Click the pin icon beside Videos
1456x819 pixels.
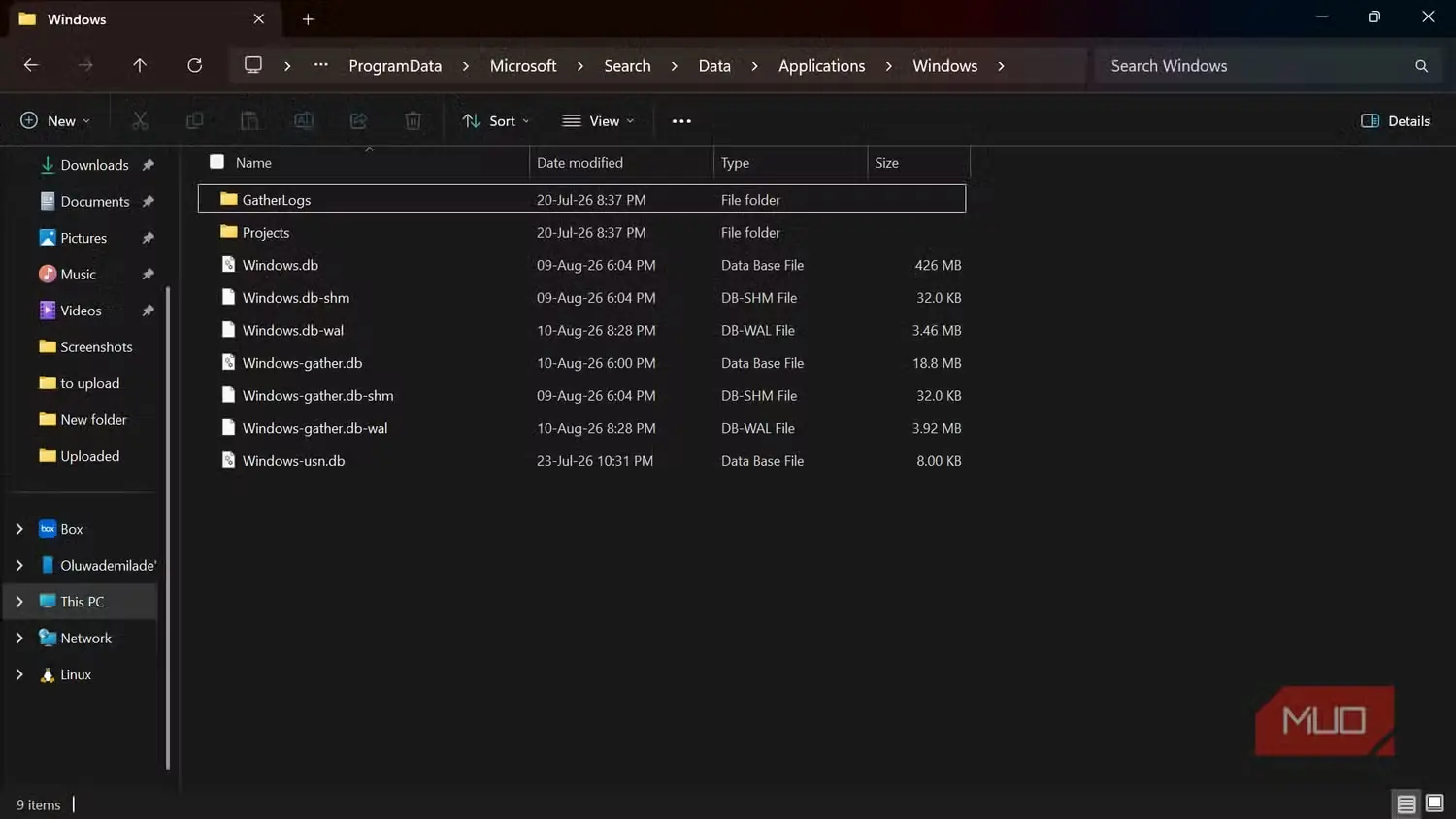148,311
